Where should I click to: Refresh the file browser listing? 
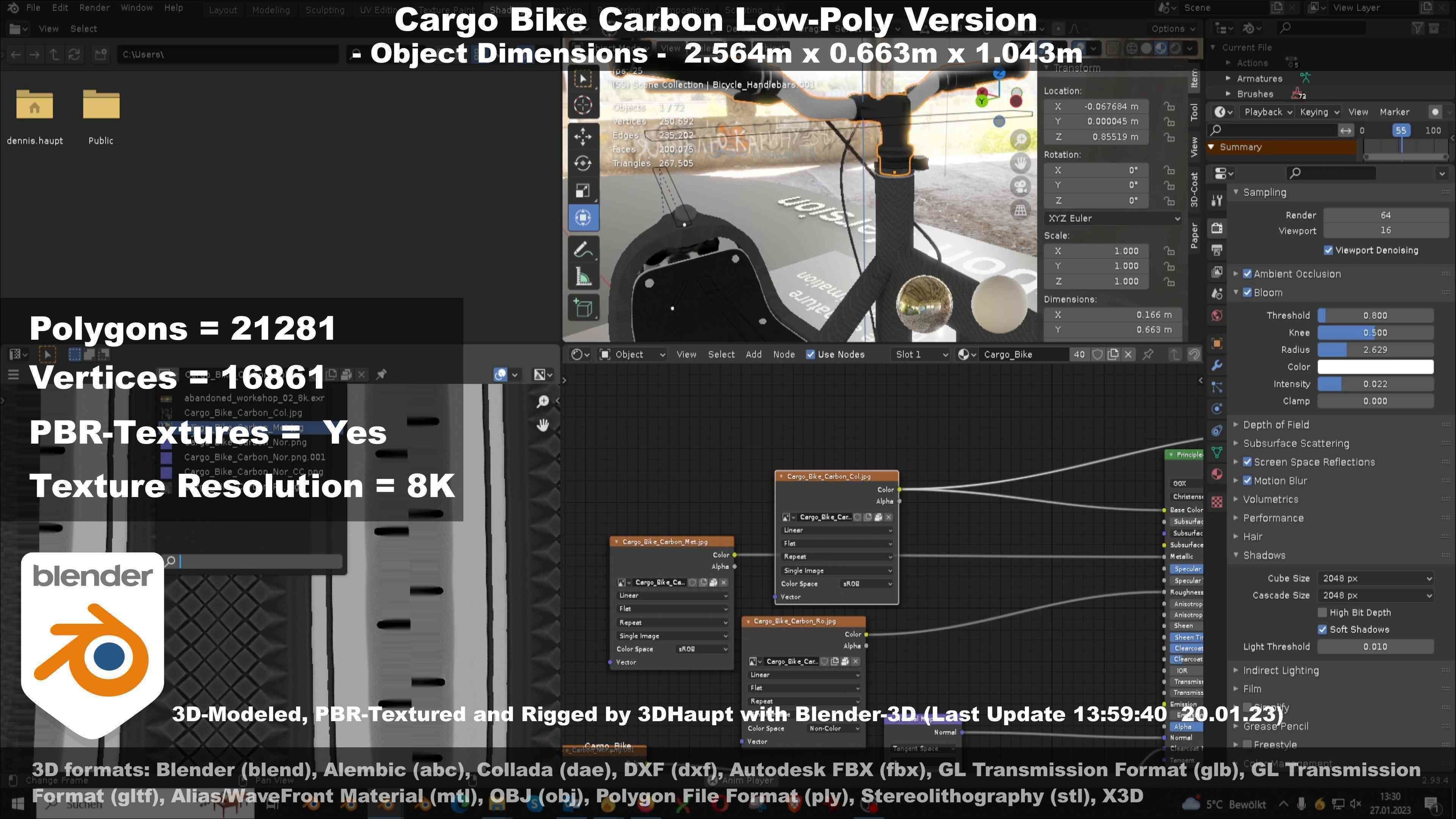pyautogui.click(x=74, y=54)
